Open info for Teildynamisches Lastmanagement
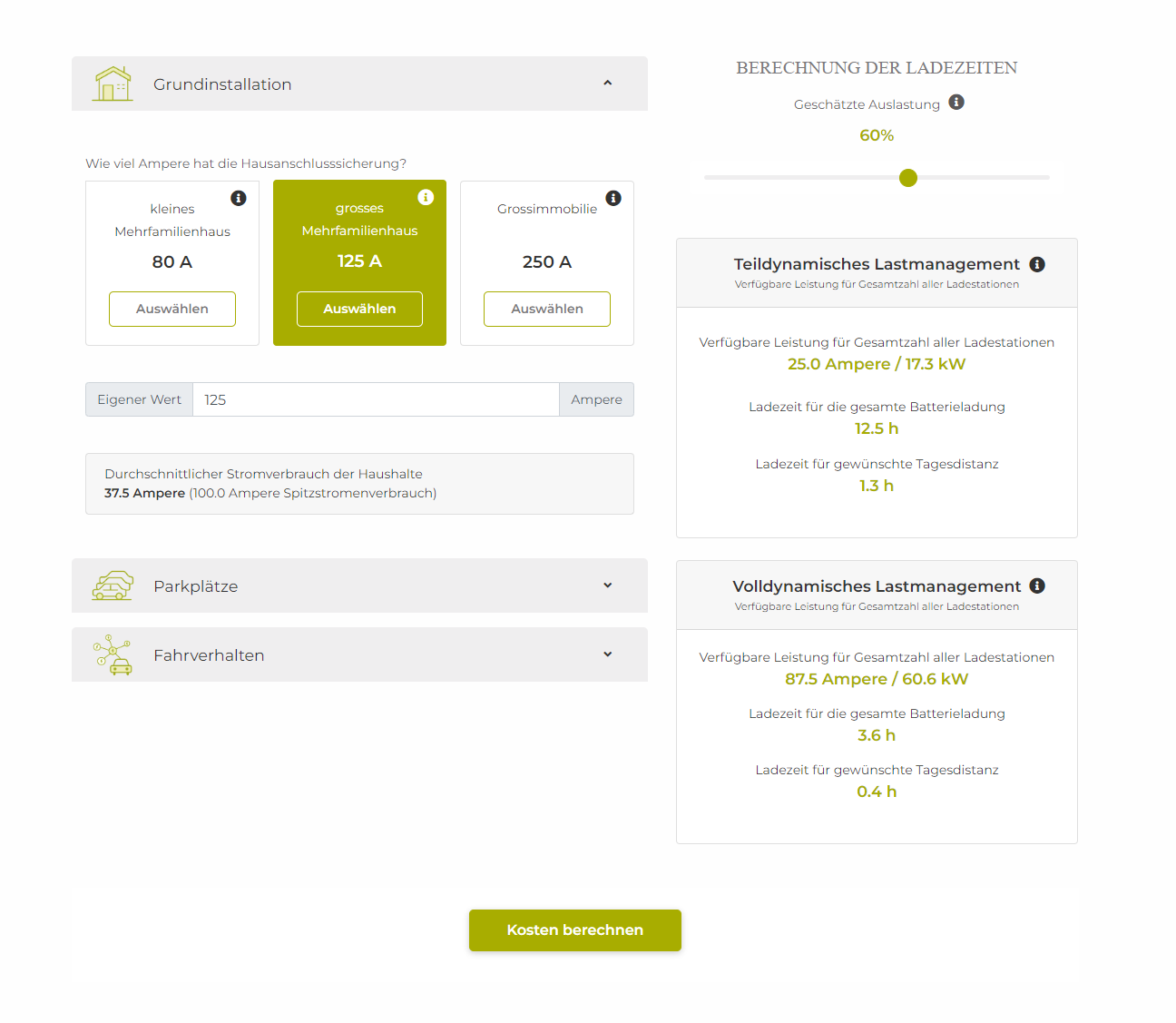The width and height of the screenshot is (1176, 1023). [1037, 264]
